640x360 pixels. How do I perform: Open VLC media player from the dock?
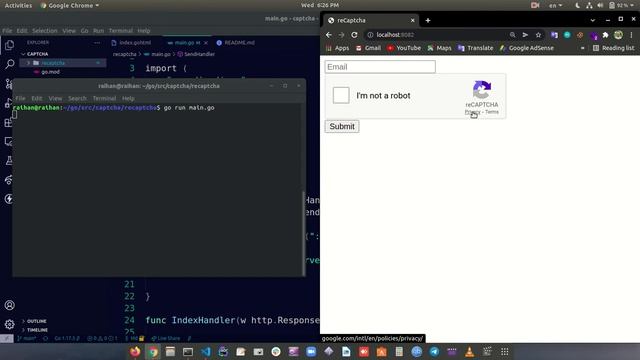(469, 351)
